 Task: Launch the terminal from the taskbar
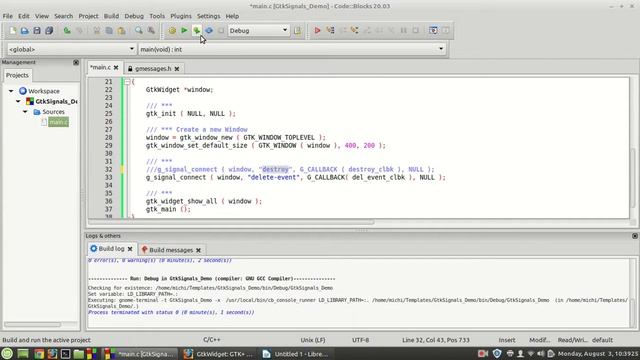[x=65, y=354]
